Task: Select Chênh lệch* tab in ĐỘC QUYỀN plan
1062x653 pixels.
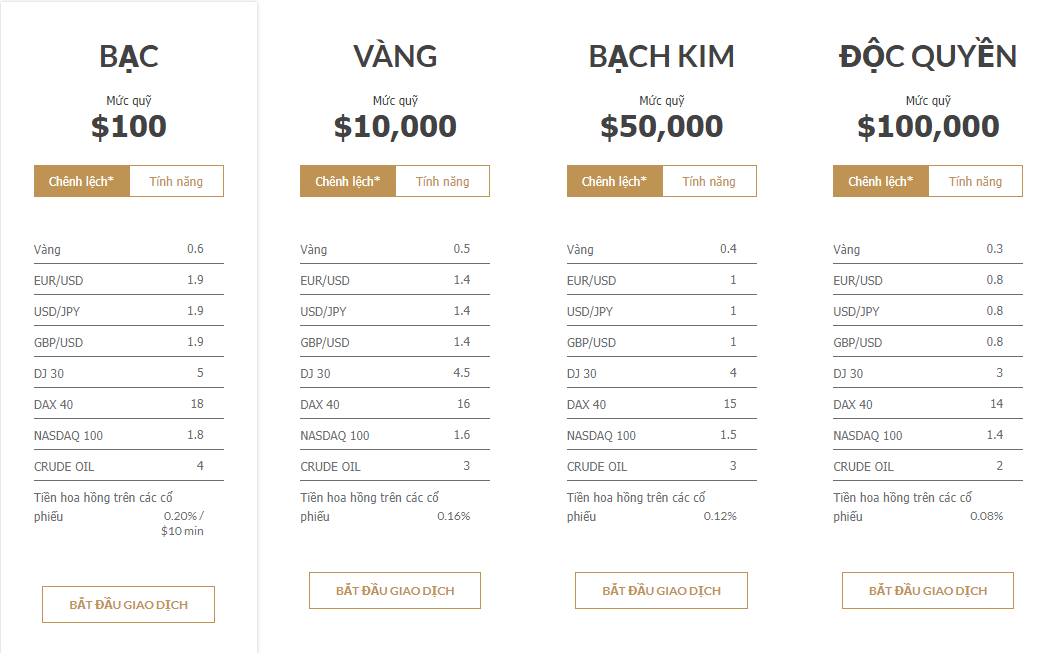Action: point(880,182)
